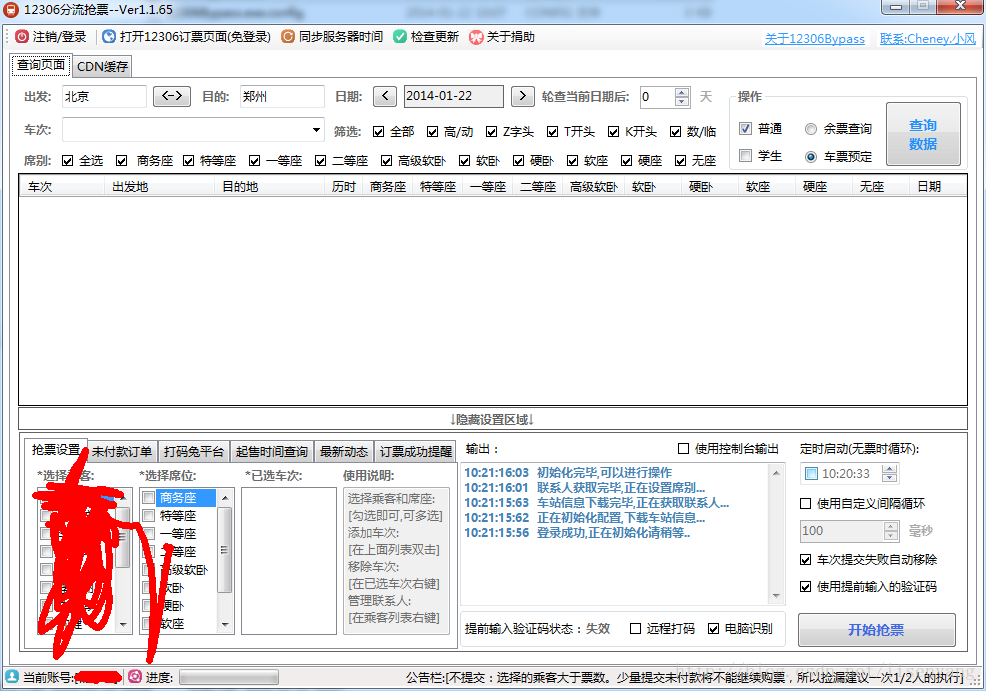Image resolution: width=986 pixels, height=691 pixels.
Task: Toggle the 全选 seat class checkbox
Action: (68, 161)
